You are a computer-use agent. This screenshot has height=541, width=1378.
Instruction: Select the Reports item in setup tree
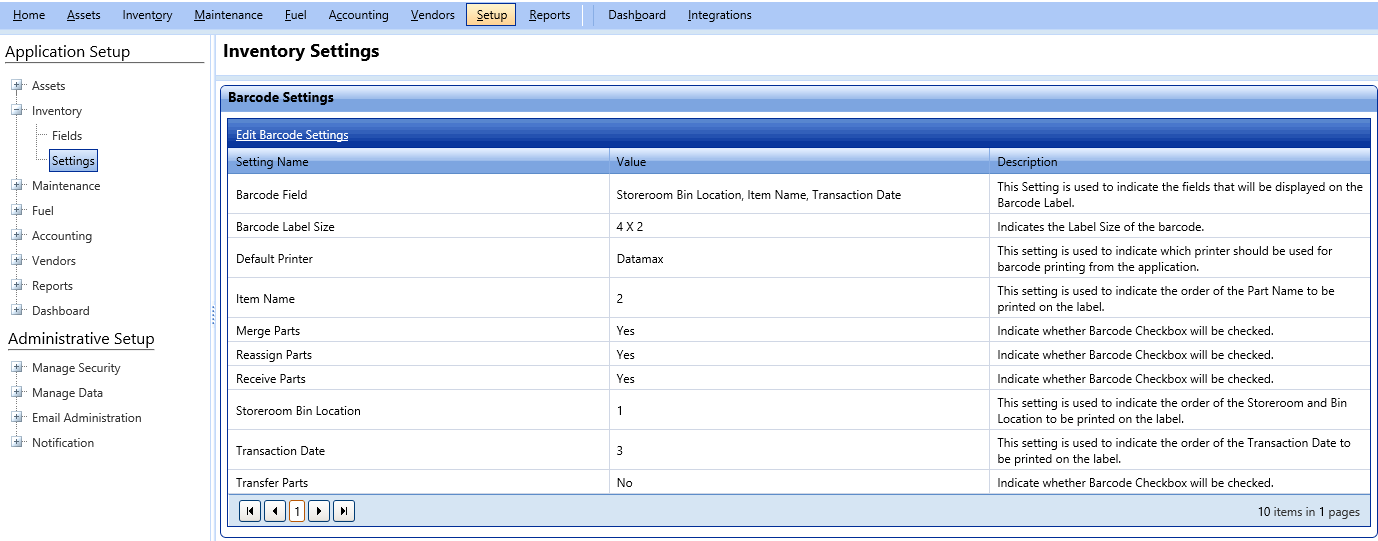tap(52, 286)
